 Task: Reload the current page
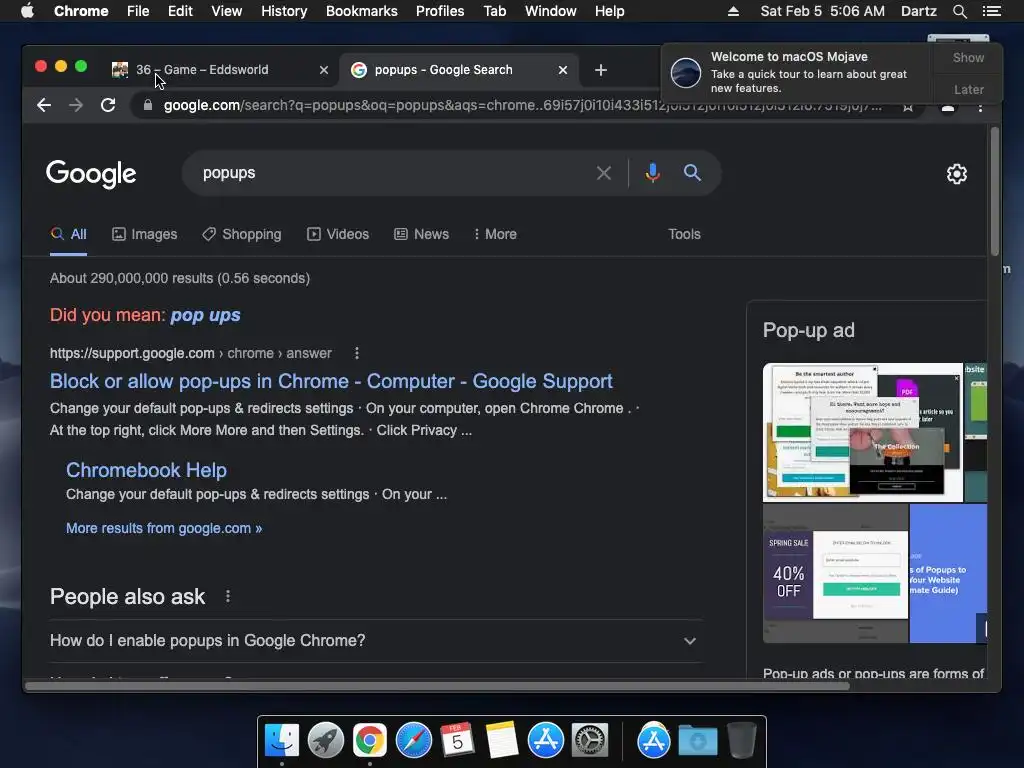pos(108,105)
